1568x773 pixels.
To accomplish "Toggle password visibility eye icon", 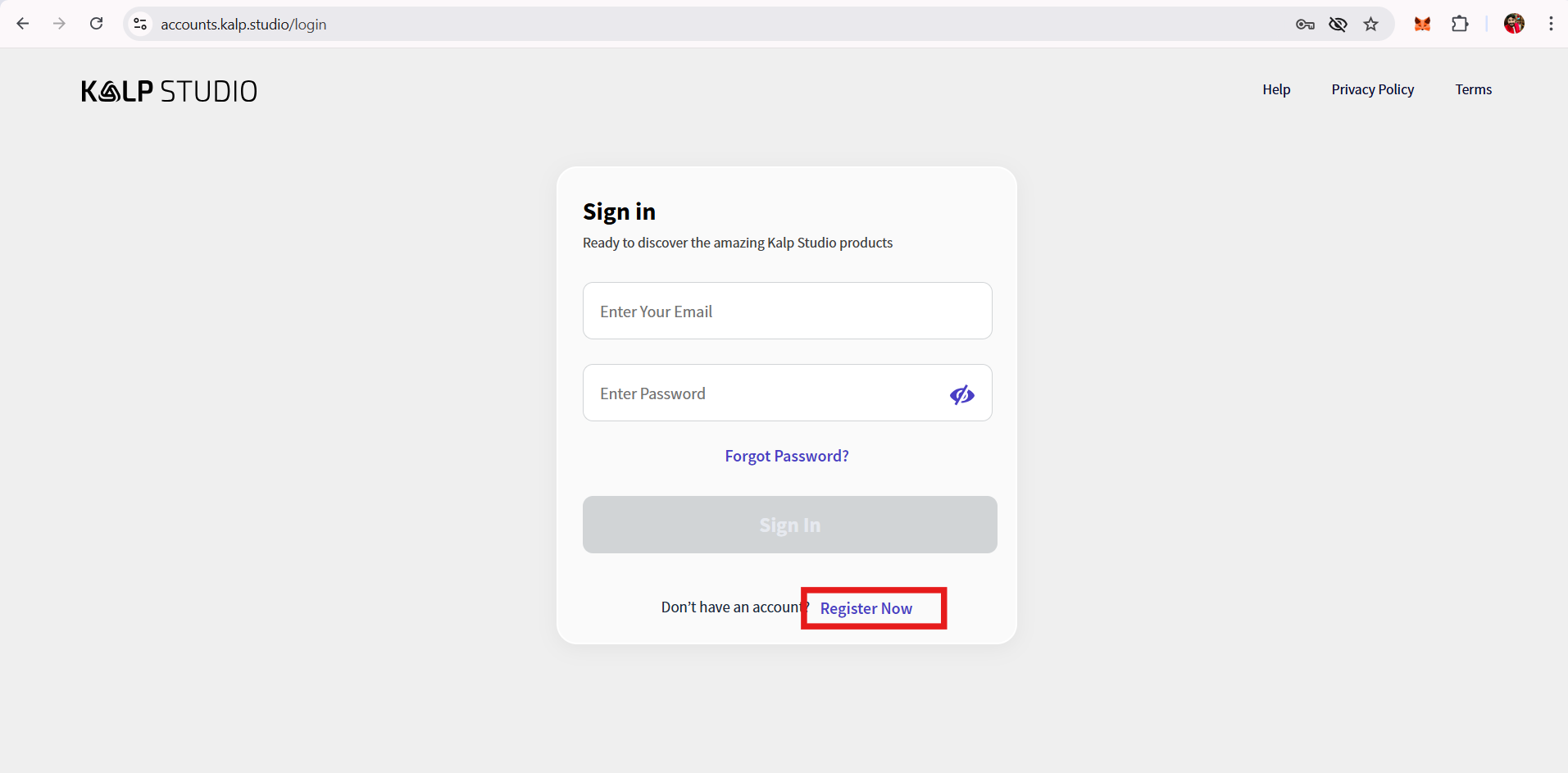I will (961, 394).
